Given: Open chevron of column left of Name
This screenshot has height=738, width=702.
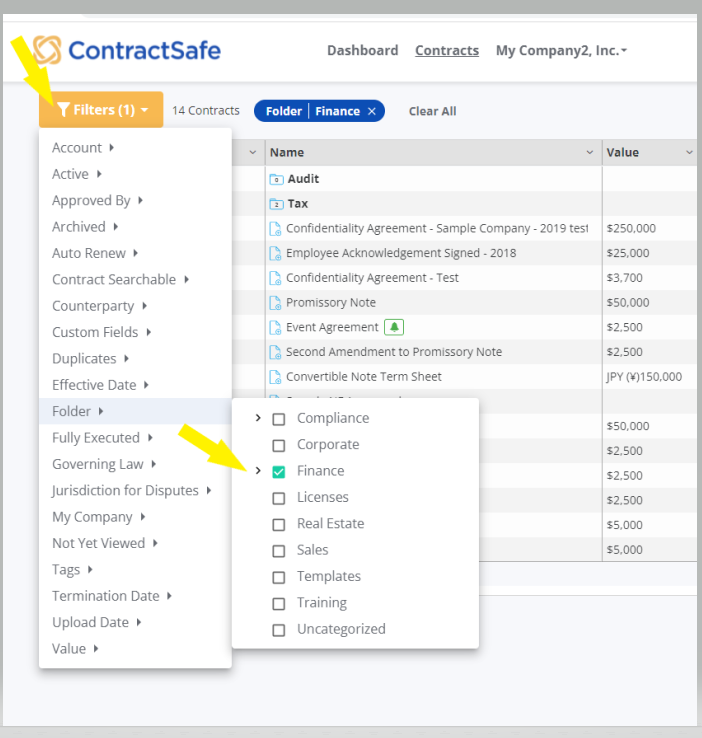Looking at the screenshot, I should [253, 152].
